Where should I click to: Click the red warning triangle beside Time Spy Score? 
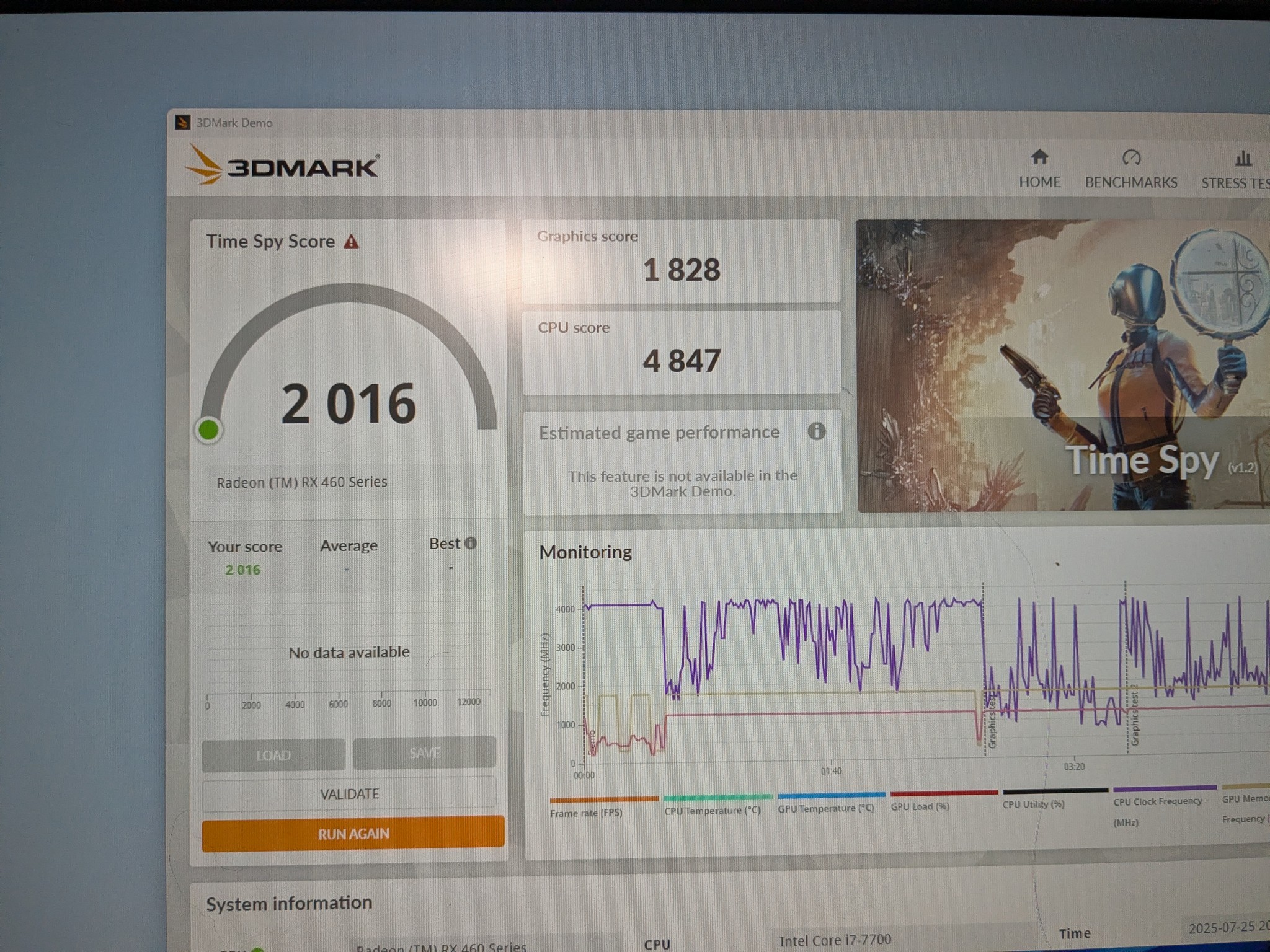pos(352,242)
